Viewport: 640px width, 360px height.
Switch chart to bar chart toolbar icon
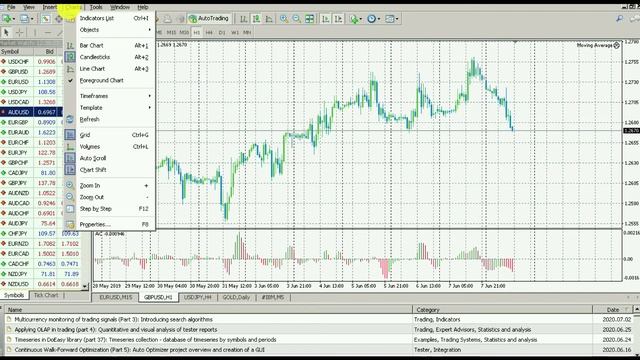click(x=244, y=19)
